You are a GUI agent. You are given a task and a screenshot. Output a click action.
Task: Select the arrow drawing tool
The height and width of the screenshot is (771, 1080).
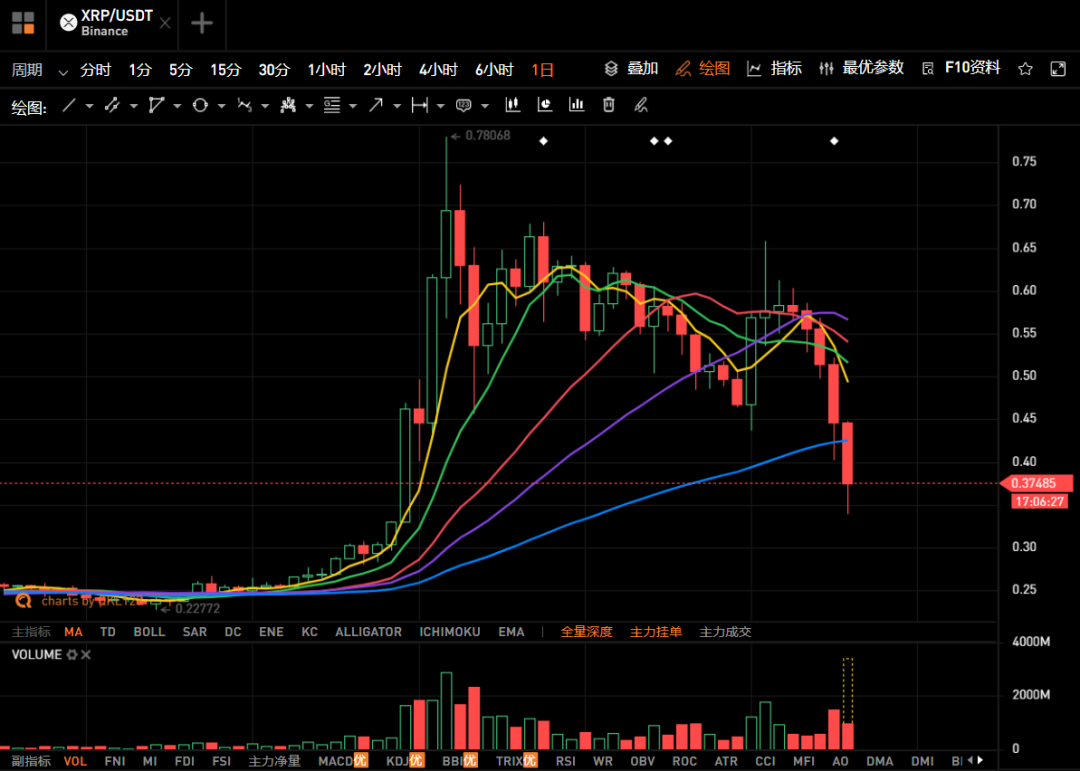[376, 105]
